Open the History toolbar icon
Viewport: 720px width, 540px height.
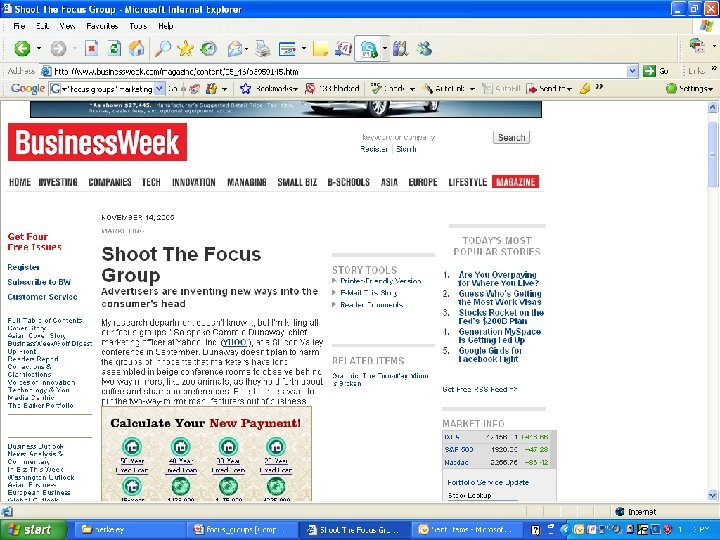tap(208, 48)
